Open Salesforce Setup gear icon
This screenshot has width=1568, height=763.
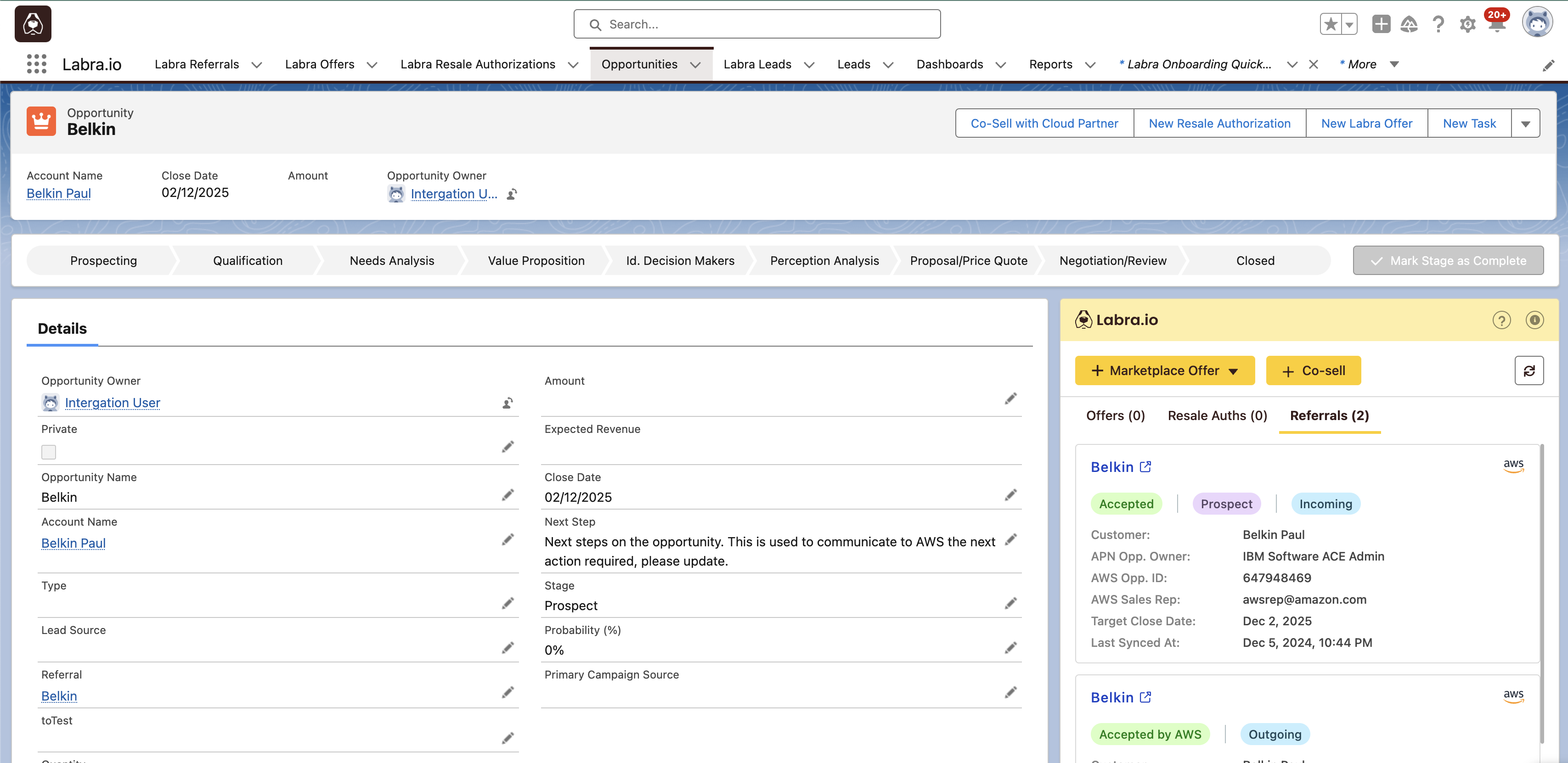[x=1467, y=24]
